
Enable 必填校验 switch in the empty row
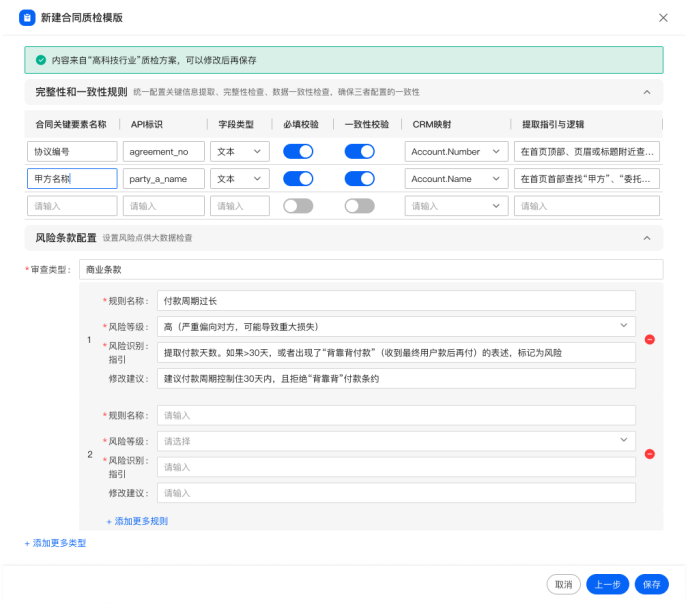click(x=298, y=206)
